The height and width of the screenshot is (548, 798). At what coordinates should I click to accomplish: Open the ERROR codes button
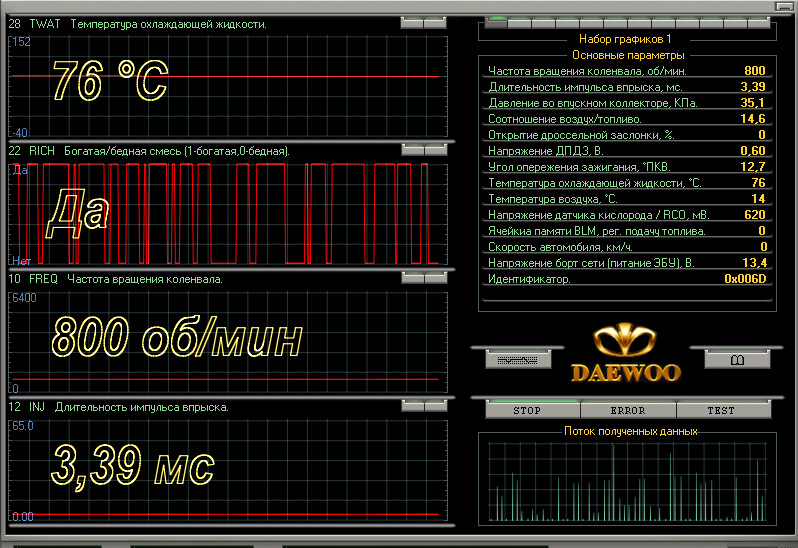[x=628, y=410]
